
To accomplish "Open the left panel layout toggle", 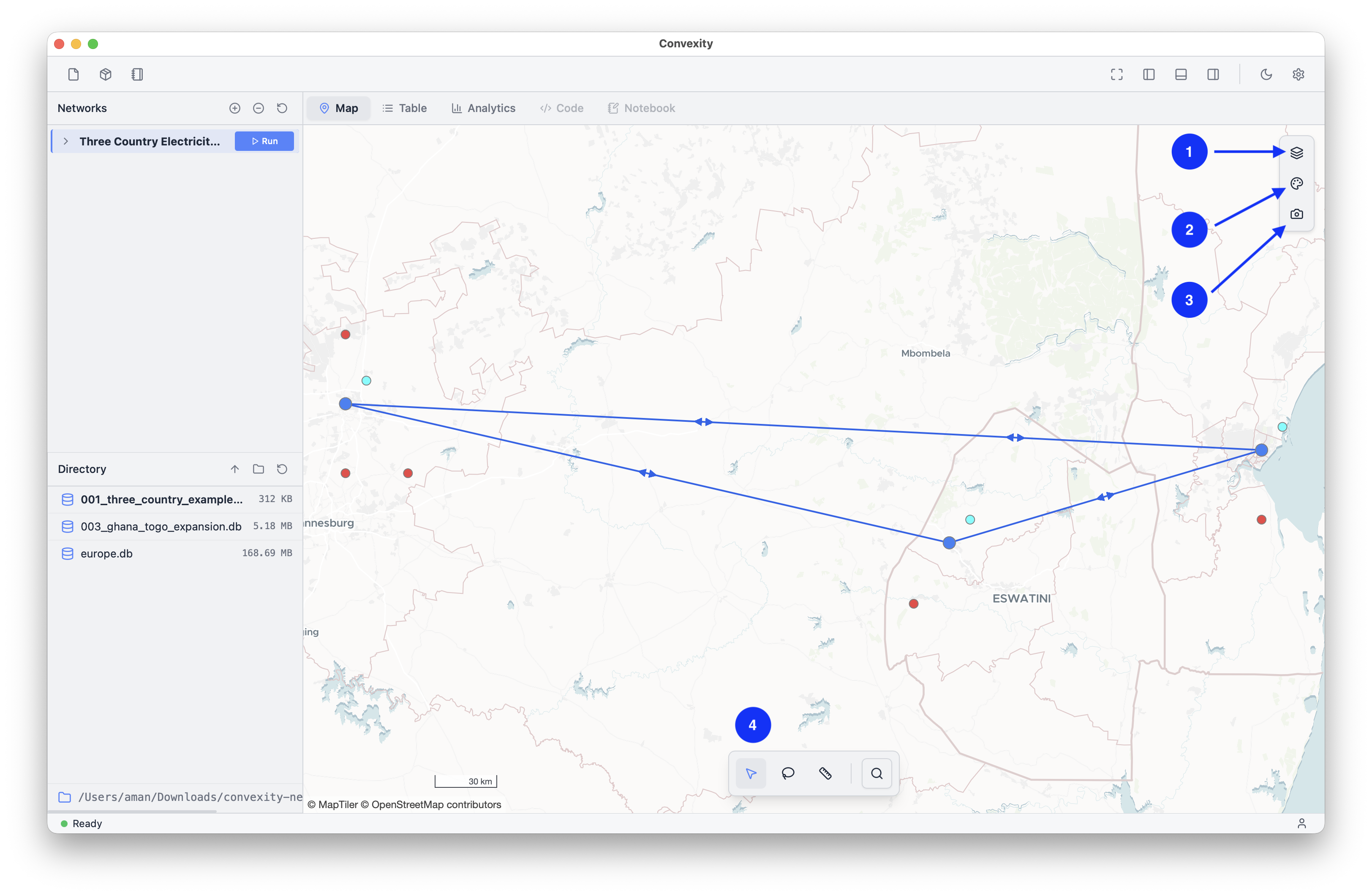I will click(1148, 74).
